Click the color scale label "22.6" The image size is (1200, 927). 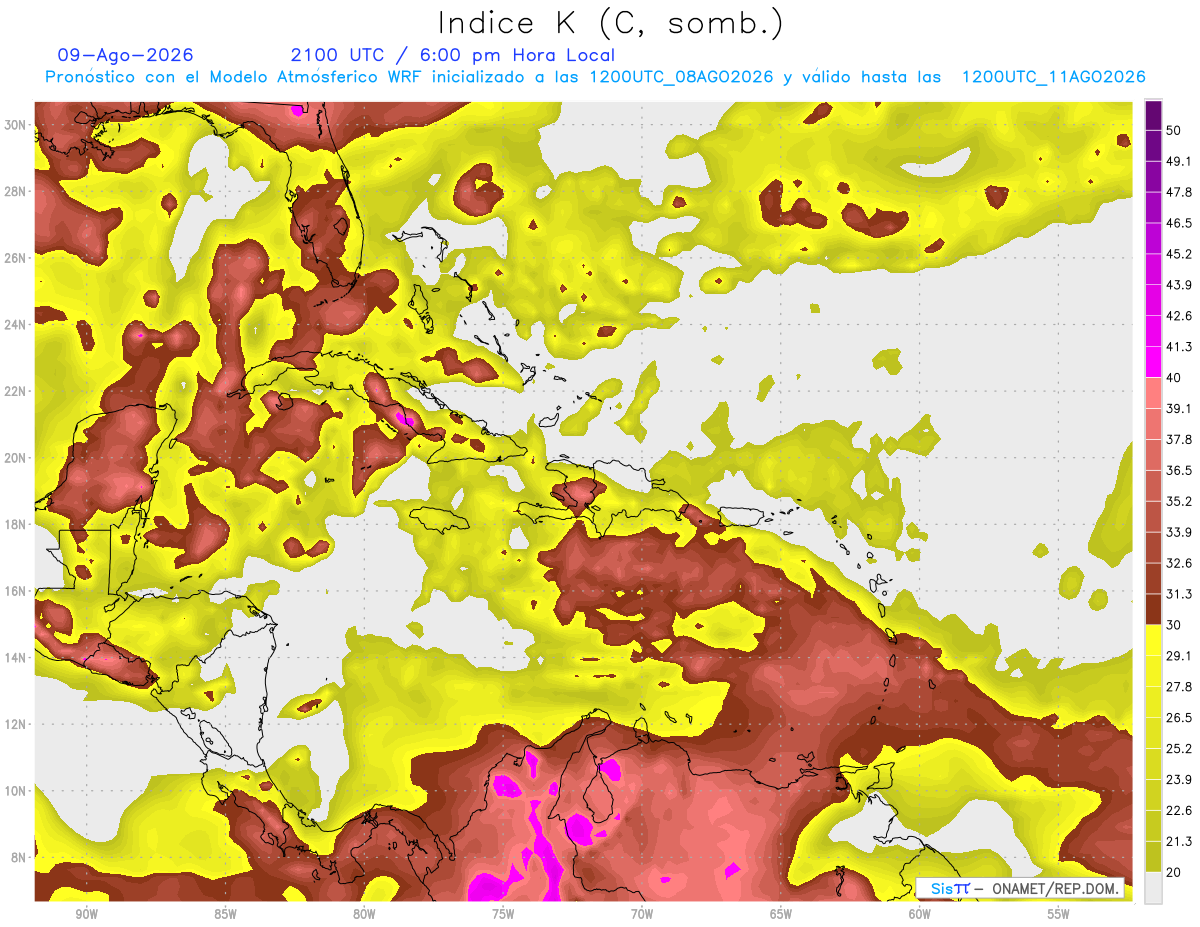tap(1179, 811)
